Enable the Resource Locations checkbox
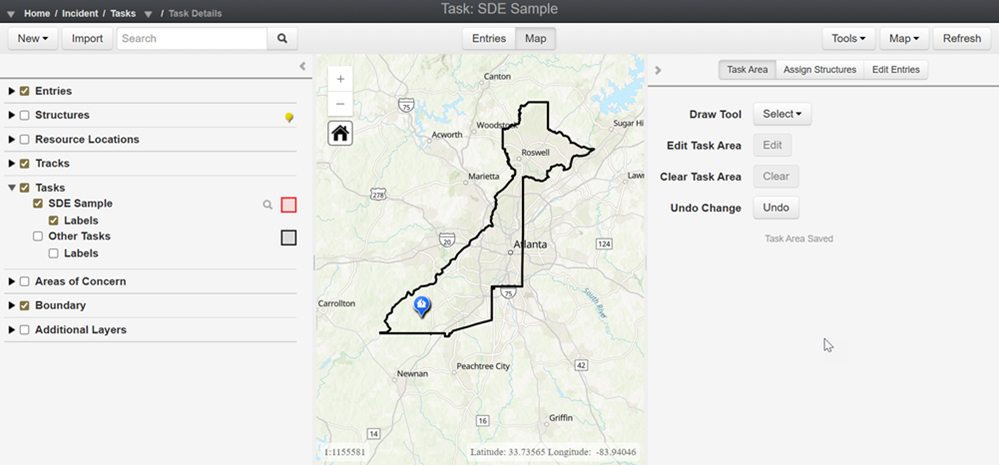The height and width of the screenshot is (465, 999). tap(24, 140)
